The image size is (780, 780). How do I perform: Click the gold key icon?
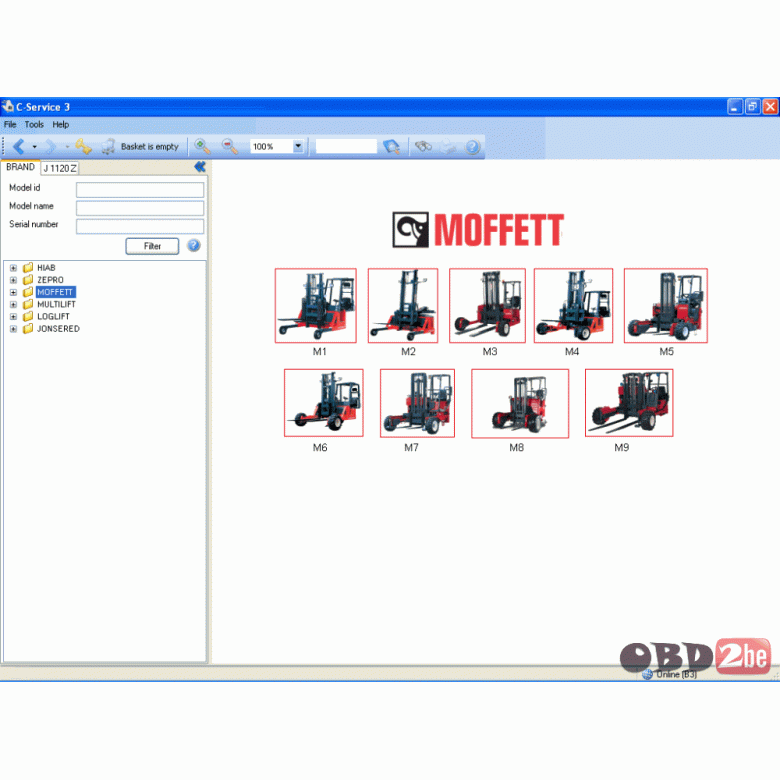click(83, 146)
